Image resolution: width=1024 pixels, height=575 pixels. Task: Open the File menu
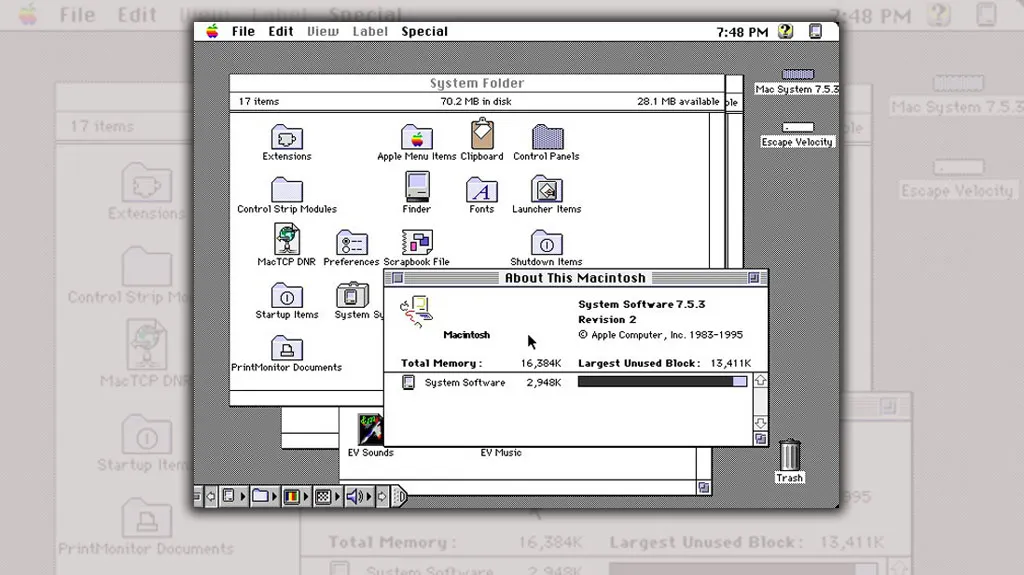[x=243, y=31]
